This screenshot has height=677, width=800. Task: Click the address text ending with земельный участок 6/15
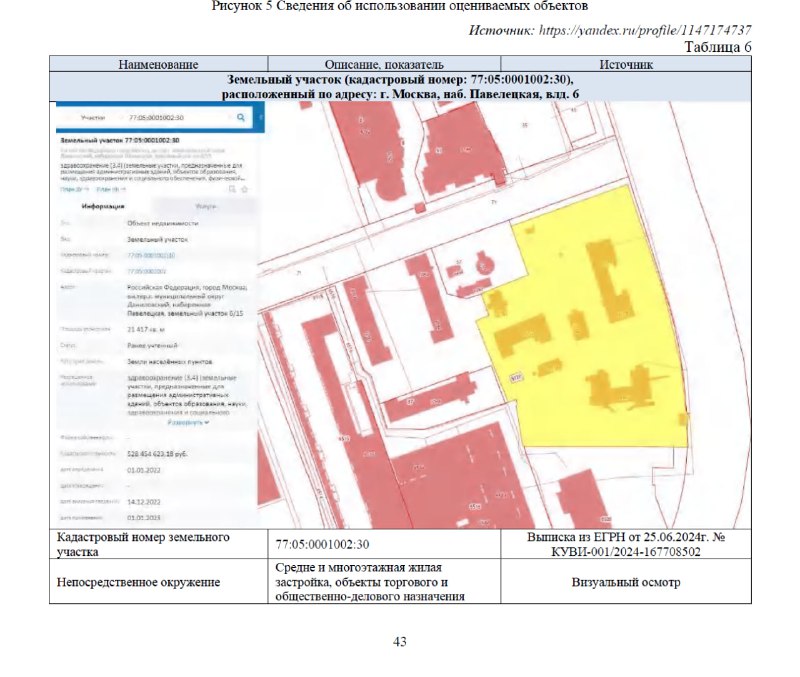(187, 300)
